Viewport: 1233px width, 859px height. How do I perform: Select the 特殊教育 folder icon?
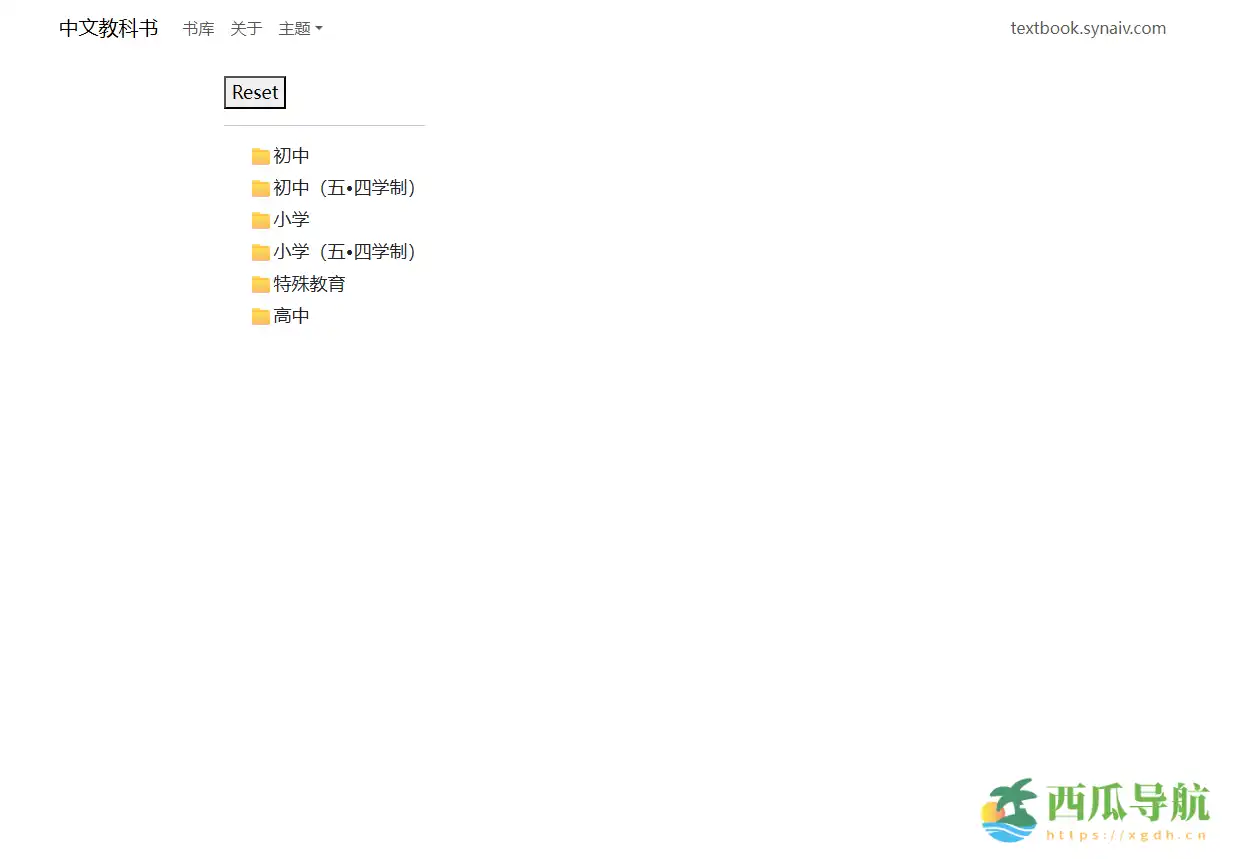coord(261,283)
